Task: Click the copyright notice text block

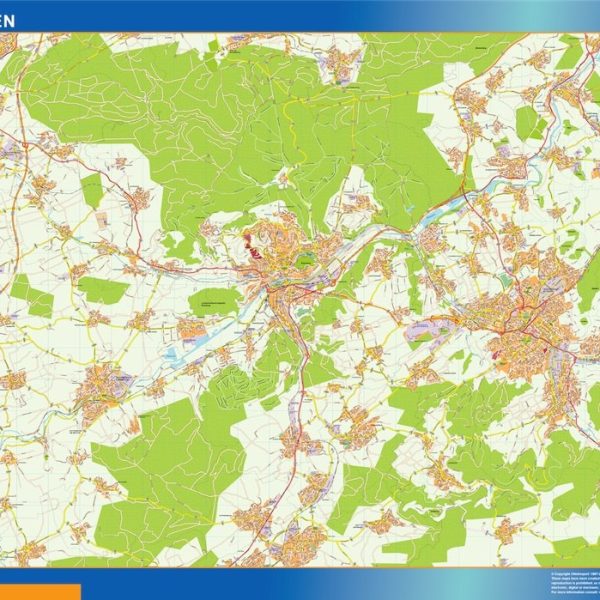Action: [575, 582]
